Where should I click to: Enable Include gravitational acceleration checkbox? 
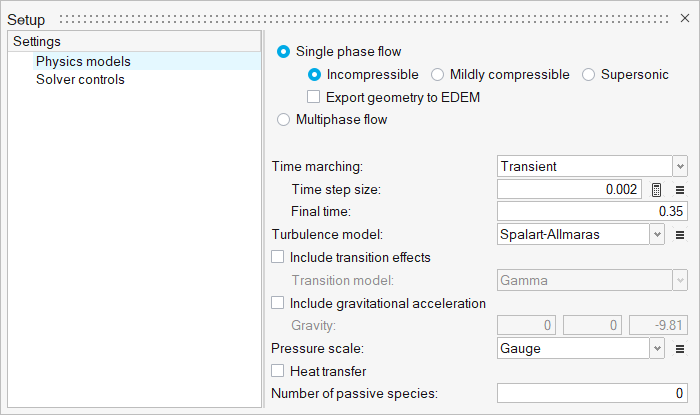click(x=279, y=303)
